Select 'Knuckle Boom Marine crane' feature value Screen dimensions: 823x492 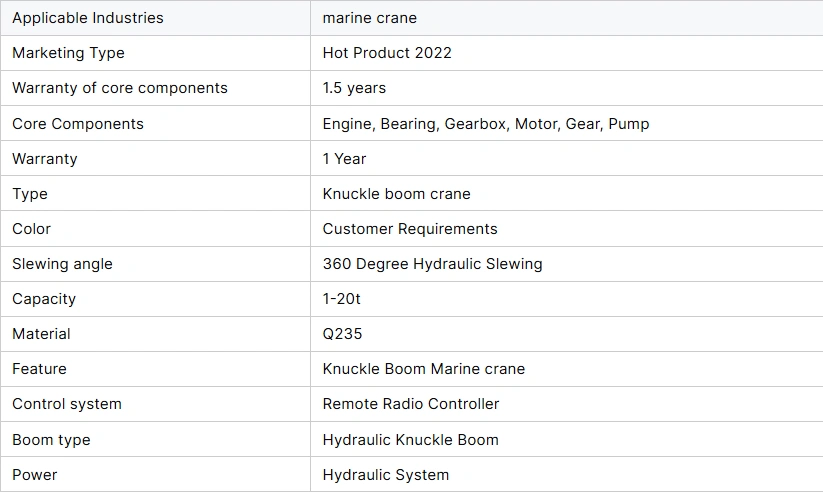click(x=424, y=369)
